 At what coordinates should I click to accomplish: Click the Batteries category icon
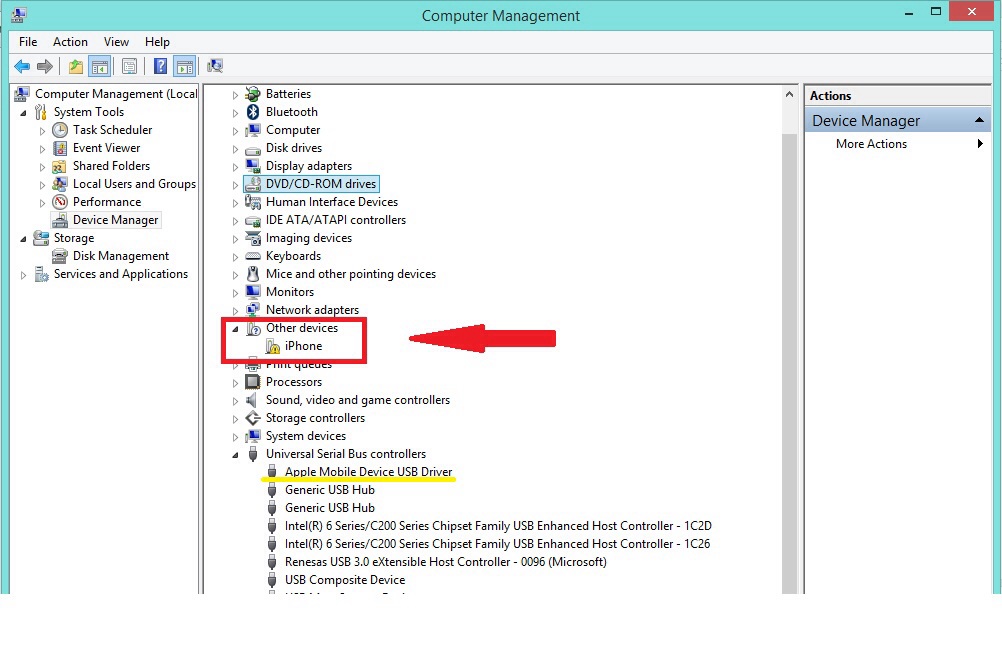click(253, 94)
